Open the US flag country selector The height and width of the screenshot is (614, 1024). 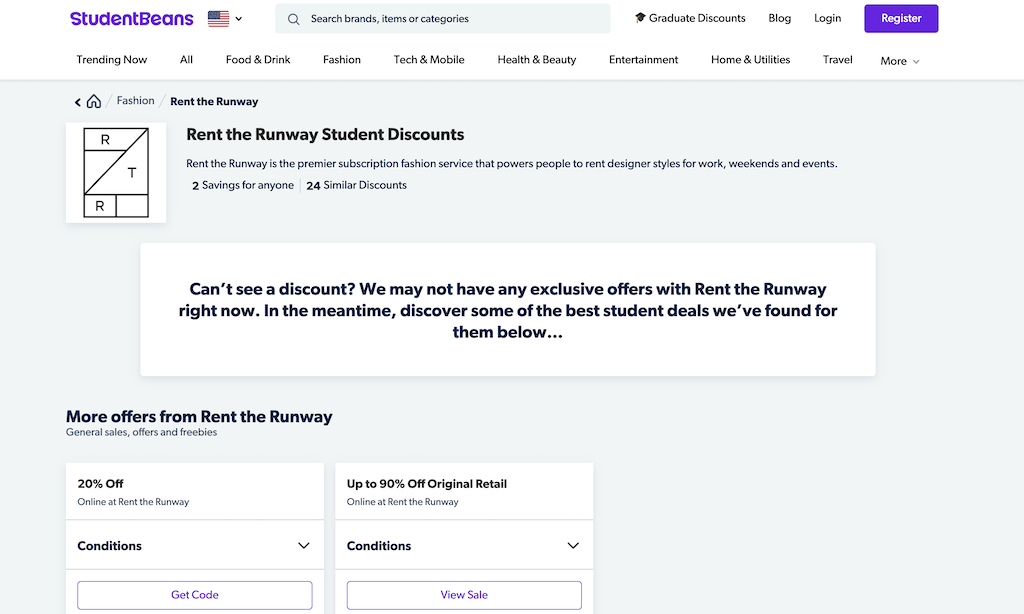[x=225, y=19]
